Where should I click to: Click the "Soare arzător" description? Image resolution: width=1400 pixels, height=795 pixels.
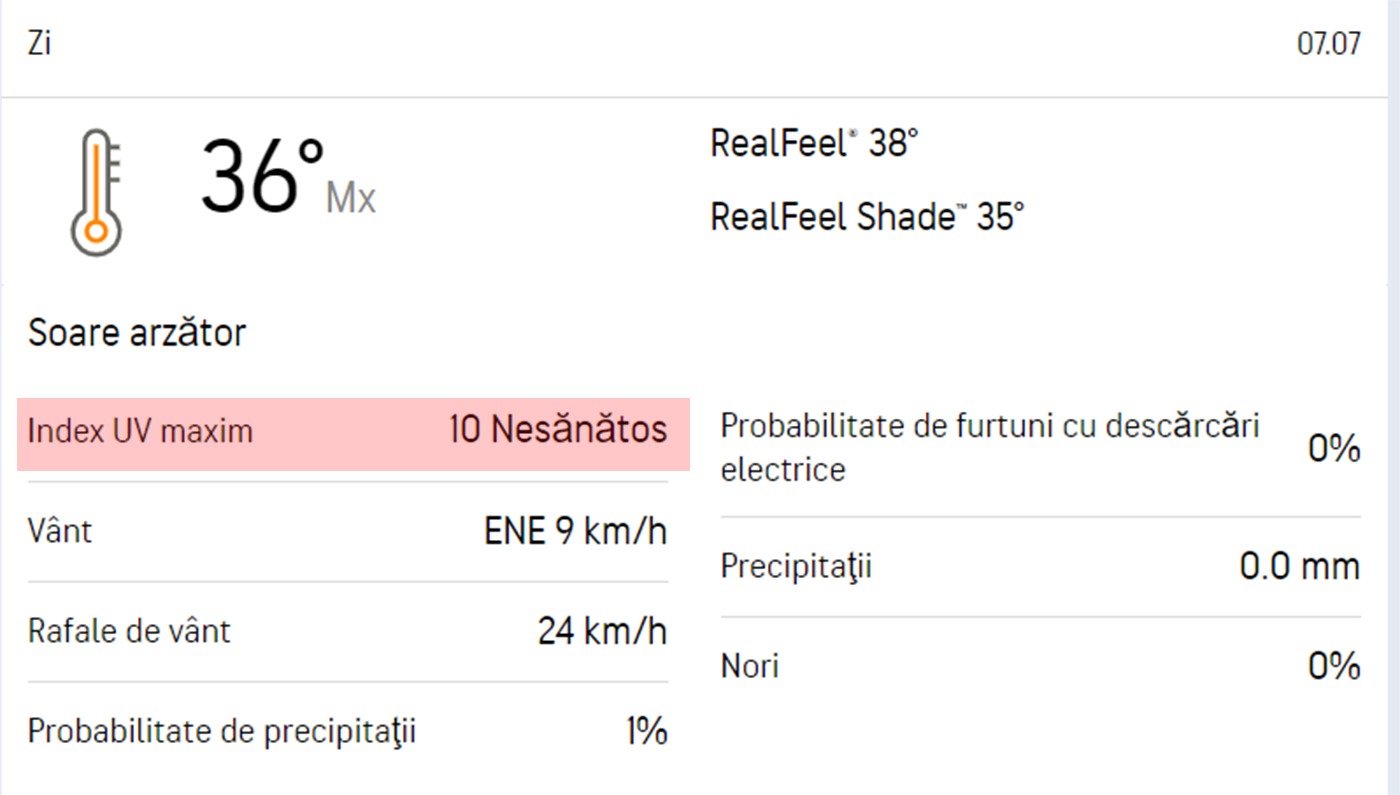[137, 332]
